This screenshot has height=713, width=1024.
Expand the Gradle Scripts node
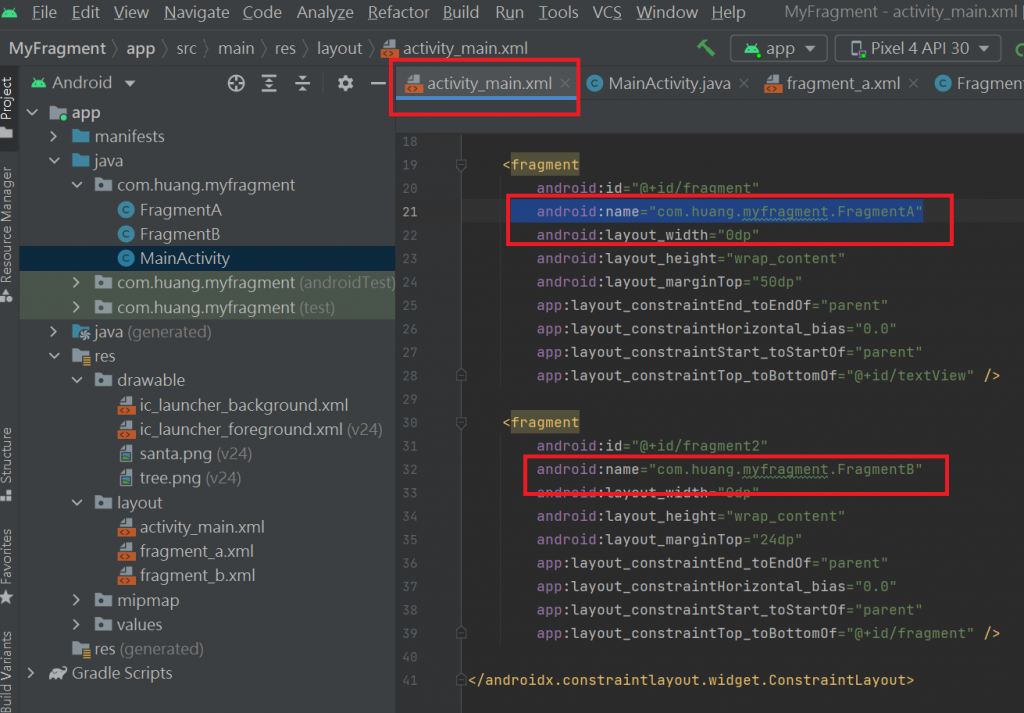point(32,673)
